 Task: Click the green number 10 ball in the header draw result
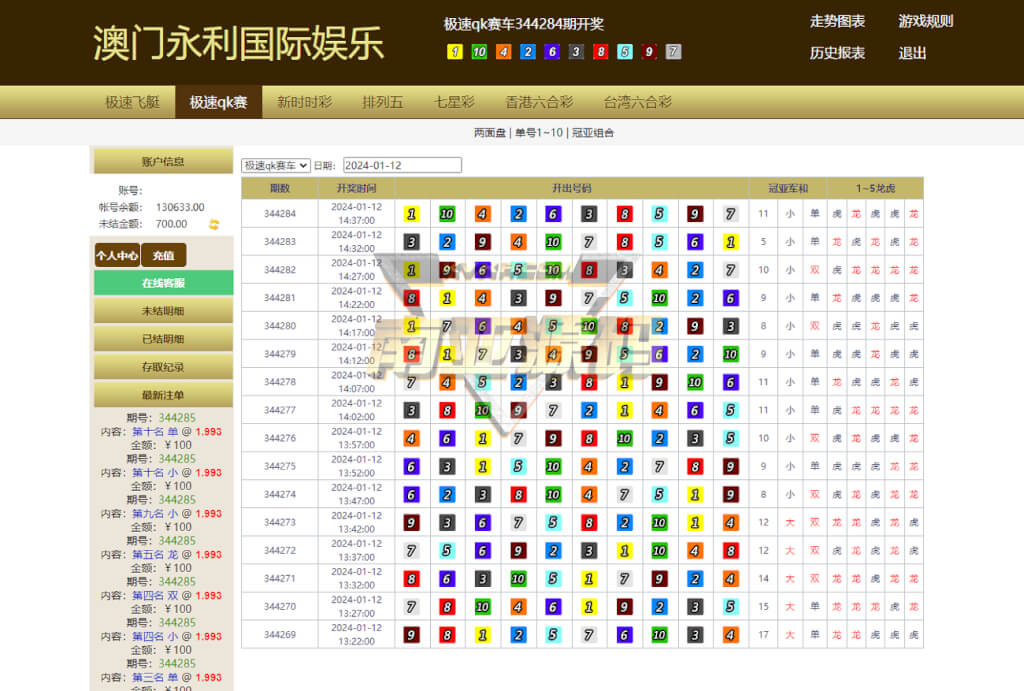point(479,52)
